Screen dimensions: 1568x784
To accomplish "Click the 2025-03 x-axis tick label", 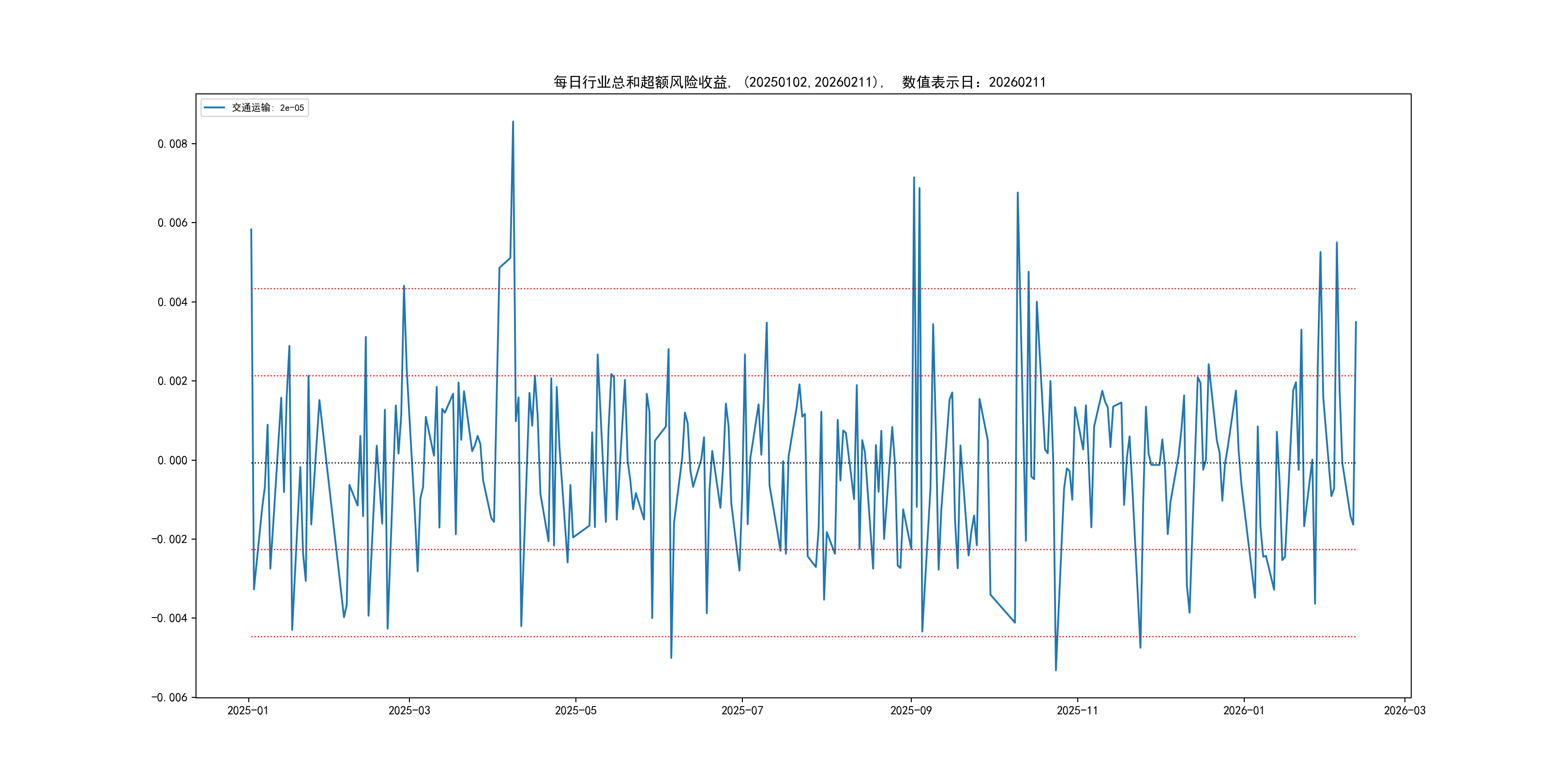I will (x=409, y=710).
